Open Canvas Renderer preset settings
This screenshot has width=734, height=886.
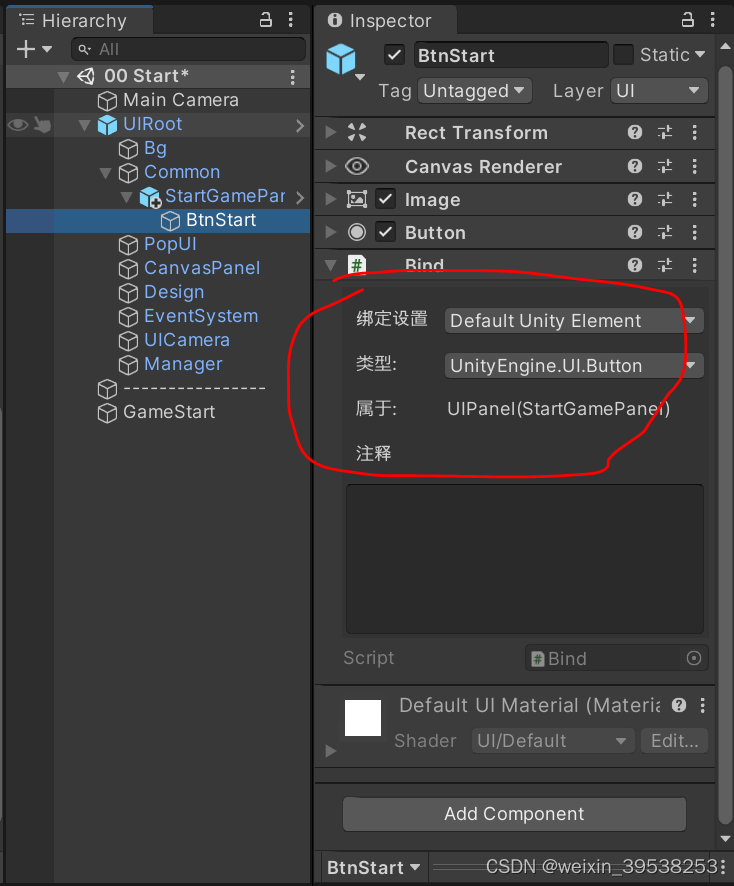point(665,166)
